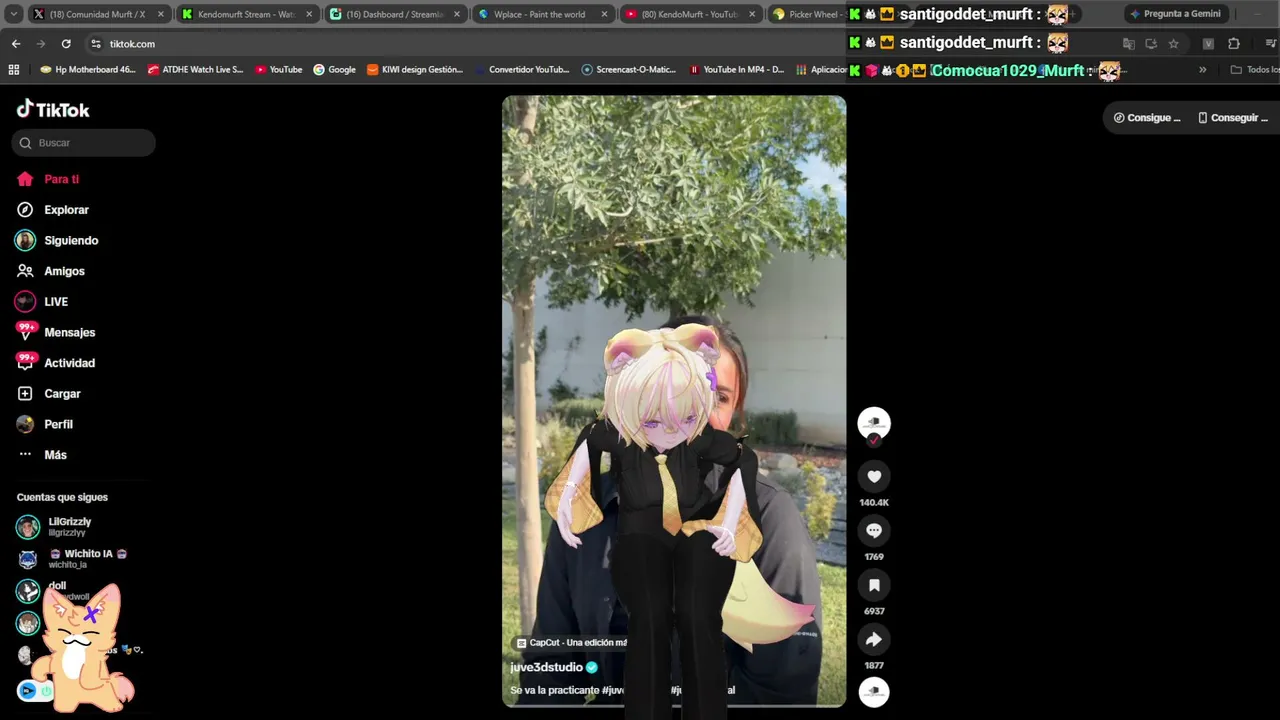Switch to Kendomurft Stream tab
The height and width of the screenshot is (720, 1280).
[246, 14]
